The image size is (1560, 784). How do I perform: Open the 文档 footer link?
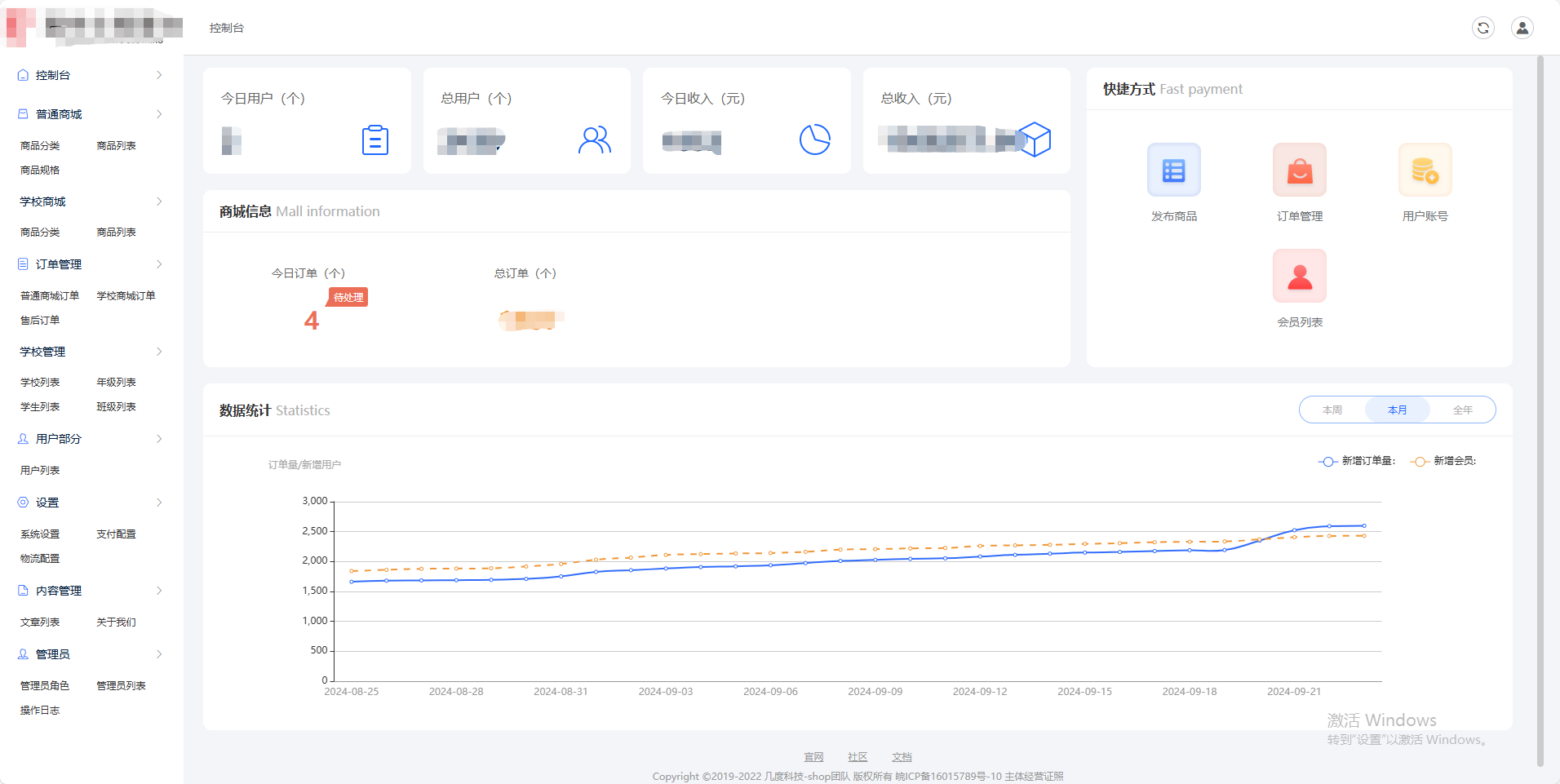[x=901, y=757]
